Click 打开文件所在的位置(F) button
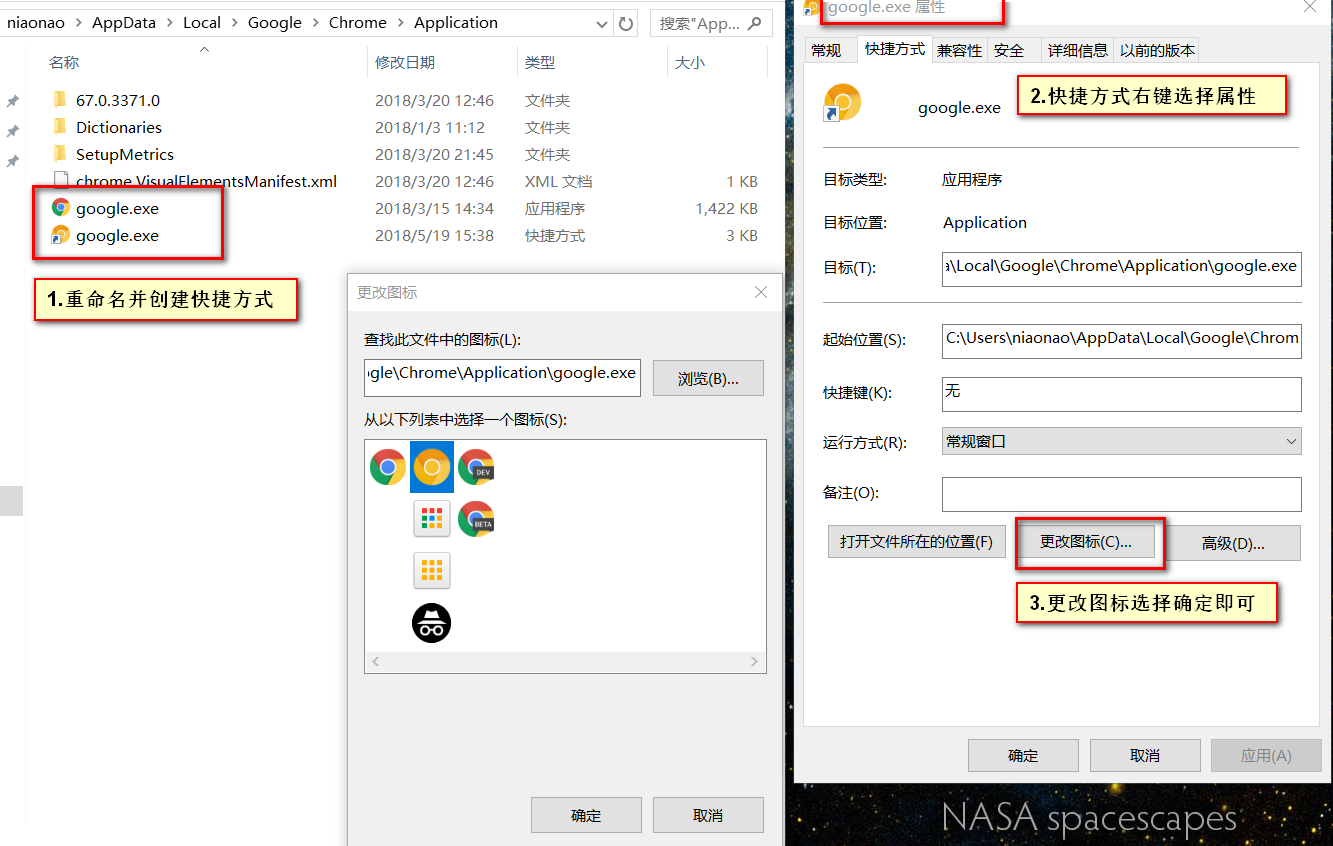1333x846 pixels. 916,541
